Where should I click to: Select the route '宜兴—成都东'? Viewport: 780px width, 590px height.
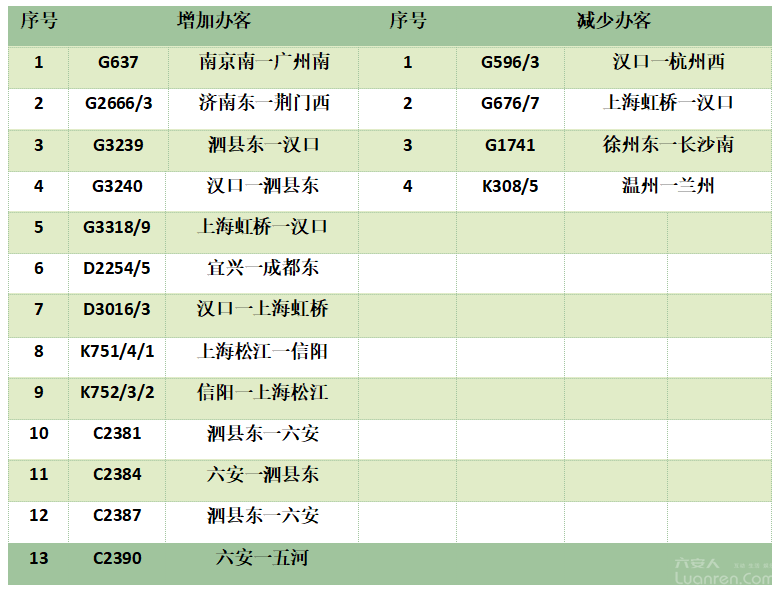263,268
